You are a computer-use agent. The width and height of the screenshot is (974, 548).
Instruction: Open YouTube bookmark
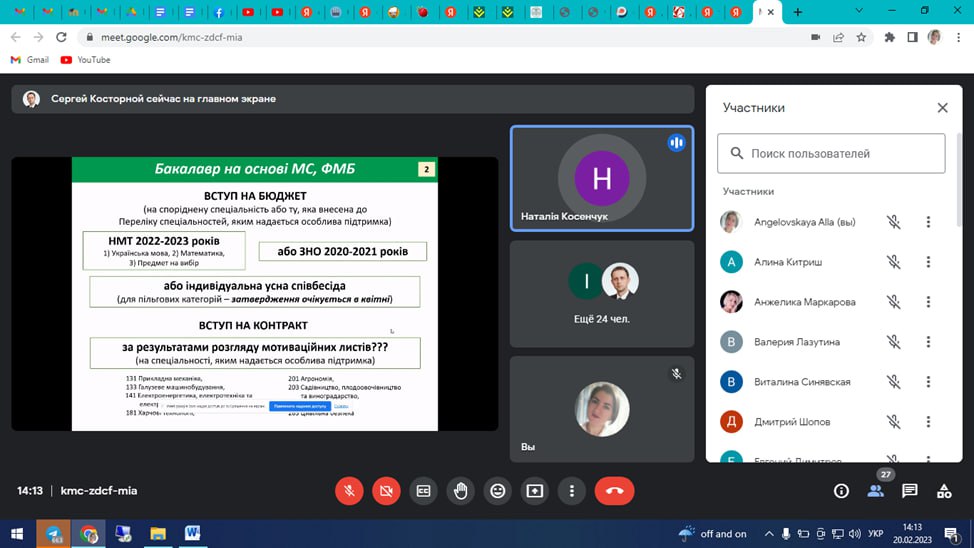coord(85,60)
